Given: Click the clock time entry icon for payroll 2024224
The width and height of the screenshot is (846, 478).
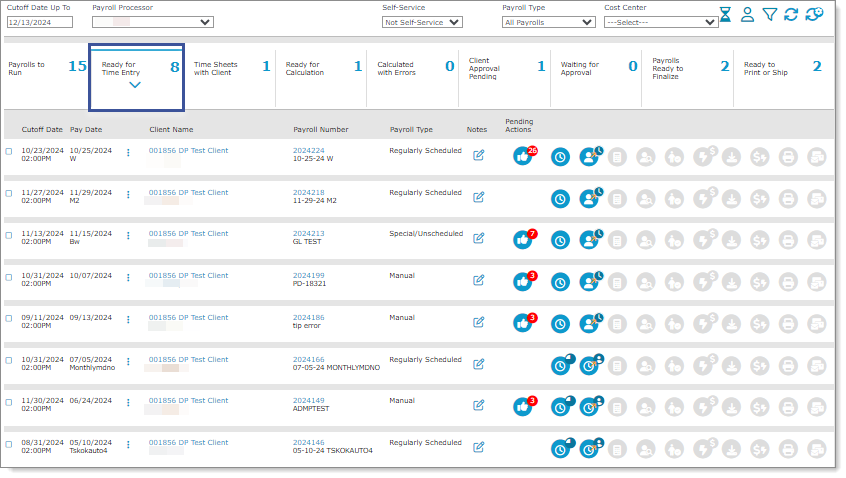Looking at the screenshot, I should (x=560, y=157).
